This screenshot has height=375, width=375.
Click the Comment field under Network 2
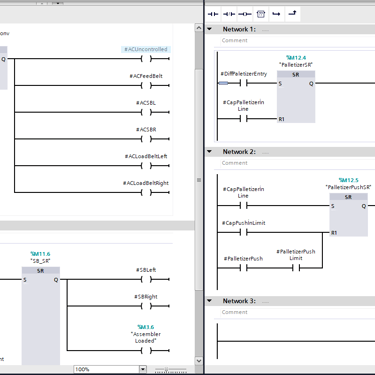coord(235,163)
